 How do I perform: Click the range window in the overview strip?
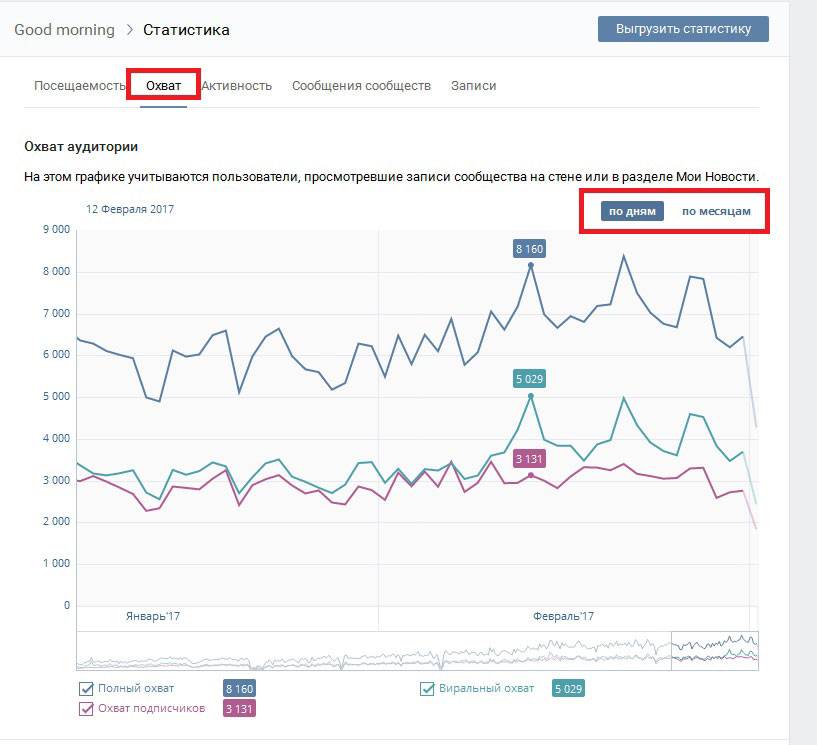pyautogui.click(x=714, y=650)
